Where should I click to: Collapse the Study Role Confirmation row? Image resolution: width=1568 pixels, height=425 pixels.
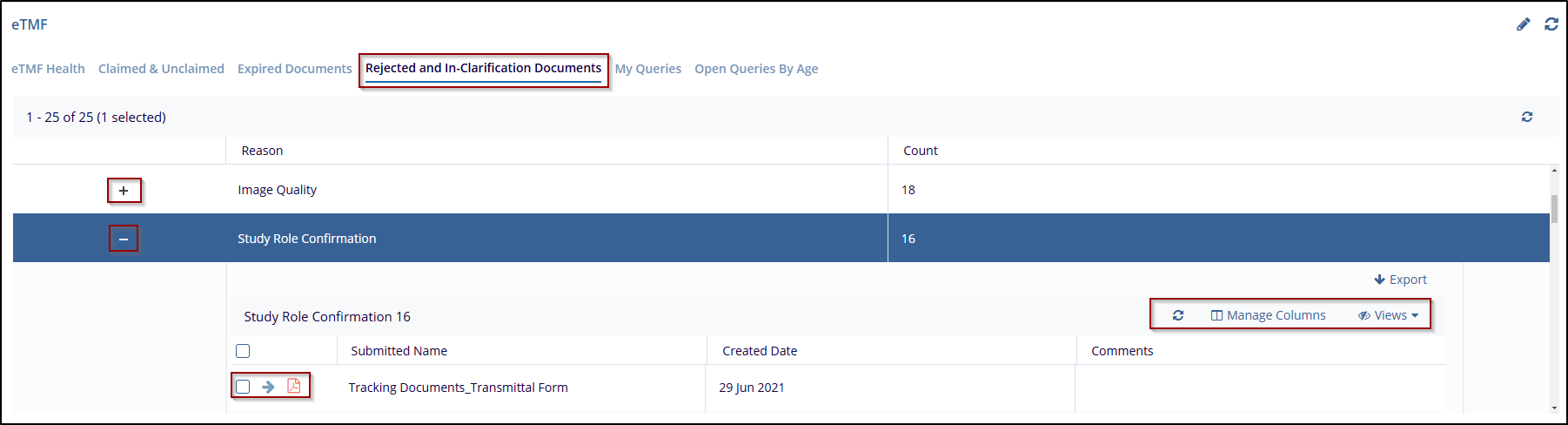[124, 239]
